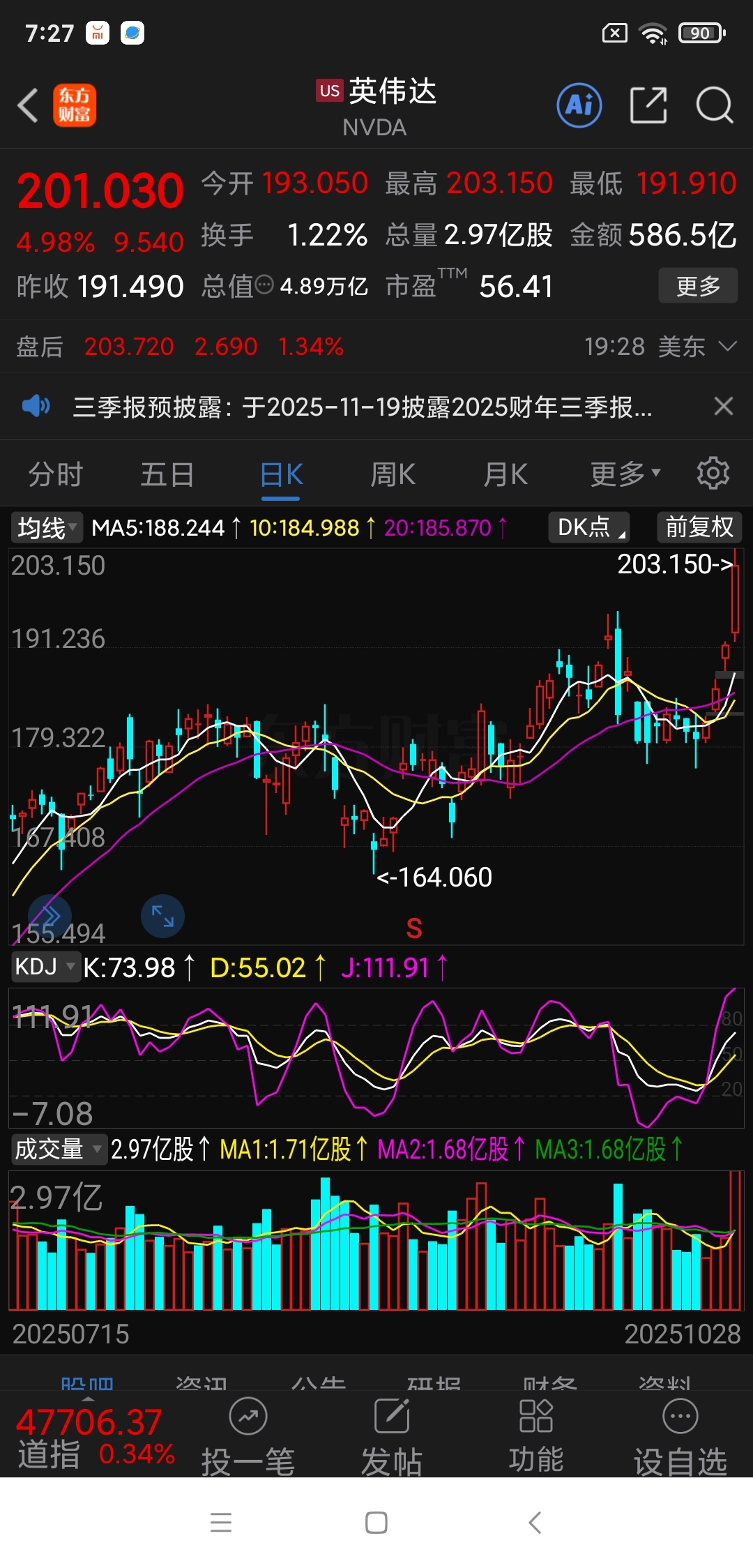Tap the 英伟达 NVDA title
Screen dimensions: 753x1568
coord(376,107)
